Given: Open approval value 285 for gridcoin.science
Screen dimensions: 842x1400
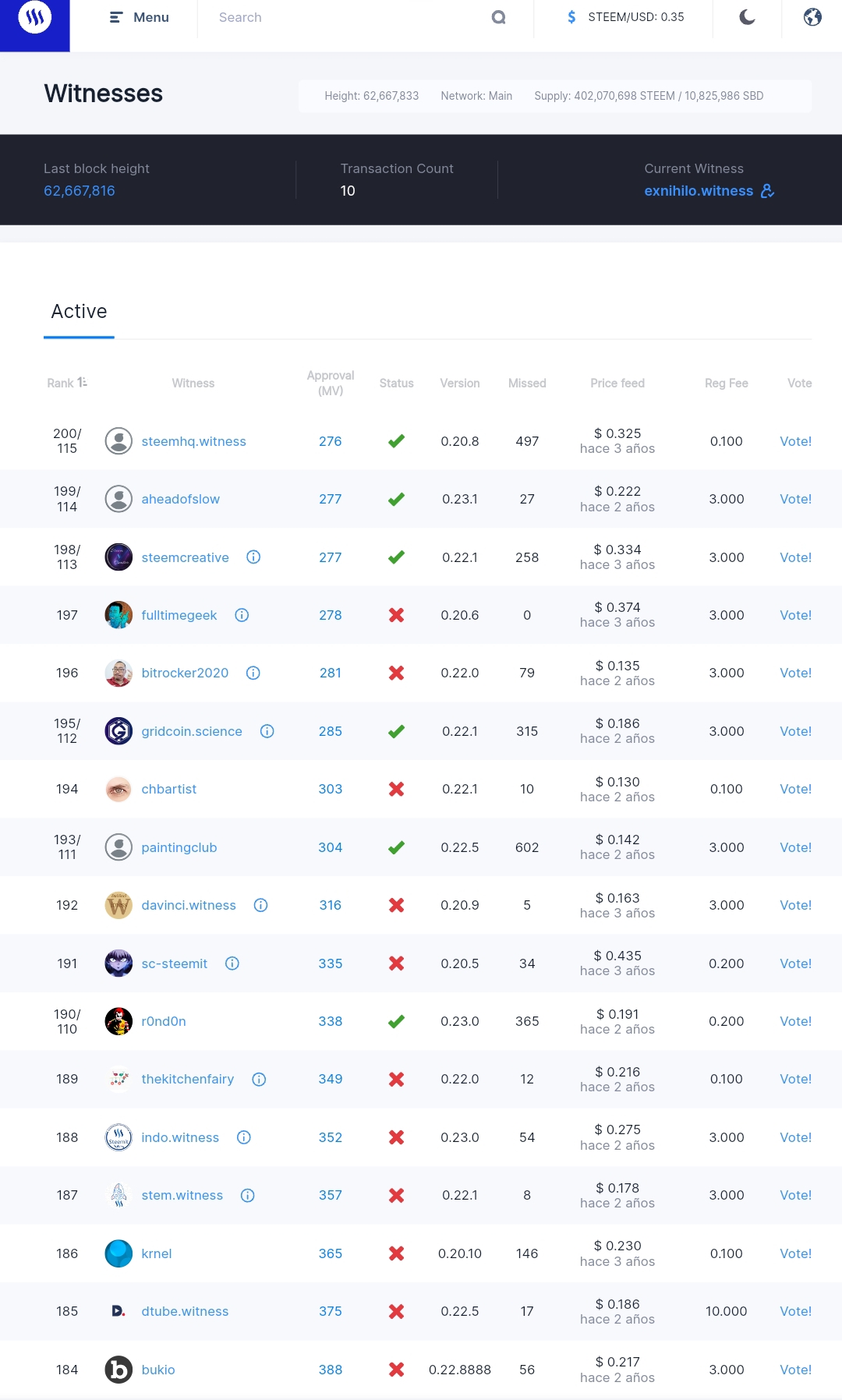Looking at the screenshot, I should tap(331, 731).
